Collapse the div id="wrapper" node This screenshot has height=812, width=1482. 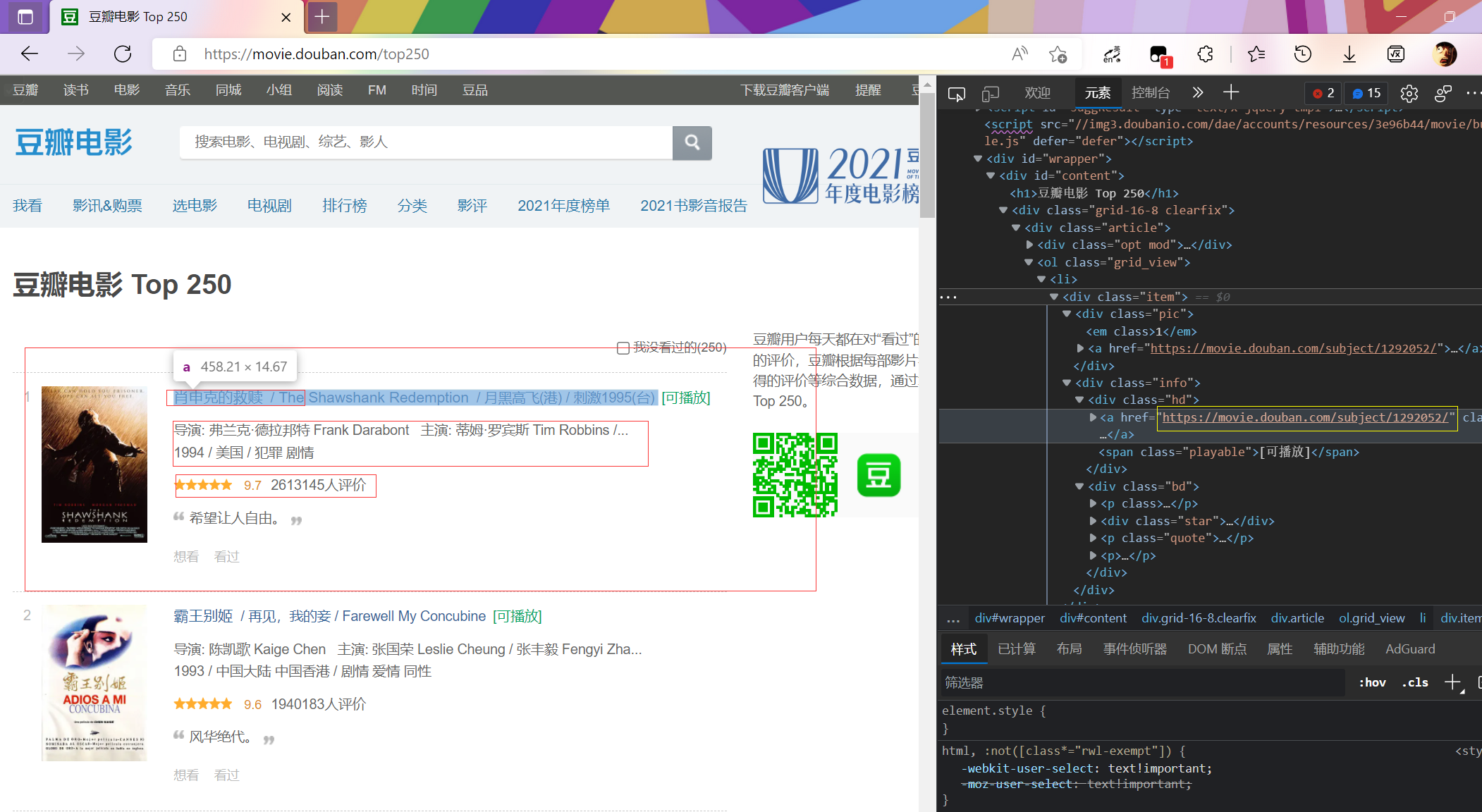click(x=978, y=159)
